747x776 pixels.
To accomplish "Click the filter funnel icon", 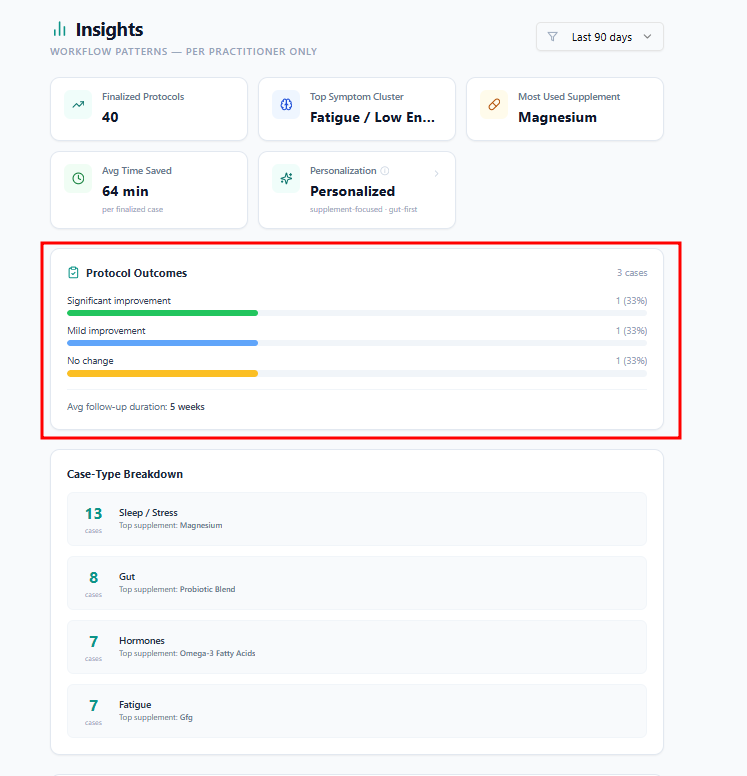I will pos(552,37).
